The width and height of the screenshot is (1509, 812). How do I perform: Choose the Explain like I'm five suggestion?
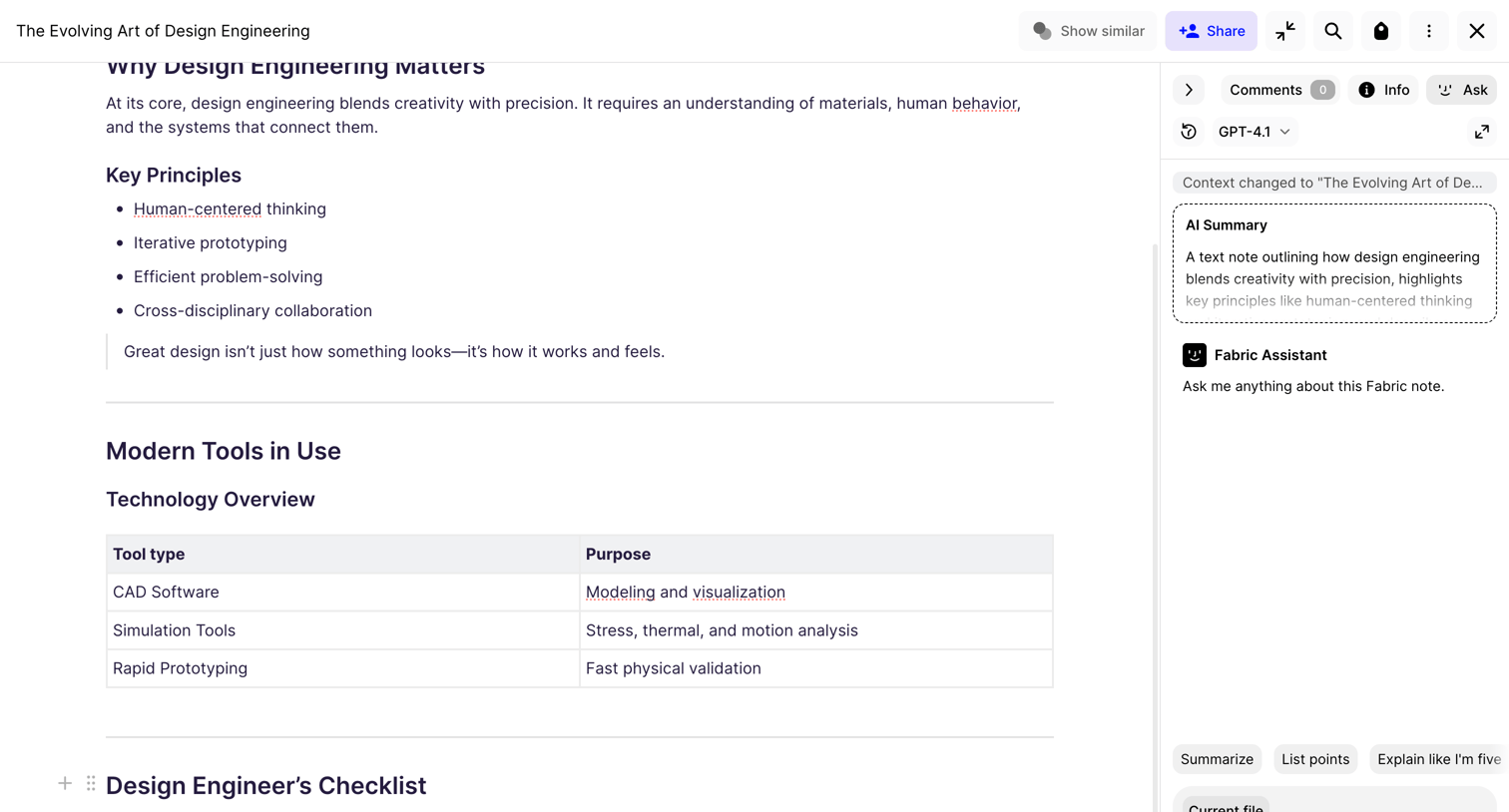(x=1438, y=759)
